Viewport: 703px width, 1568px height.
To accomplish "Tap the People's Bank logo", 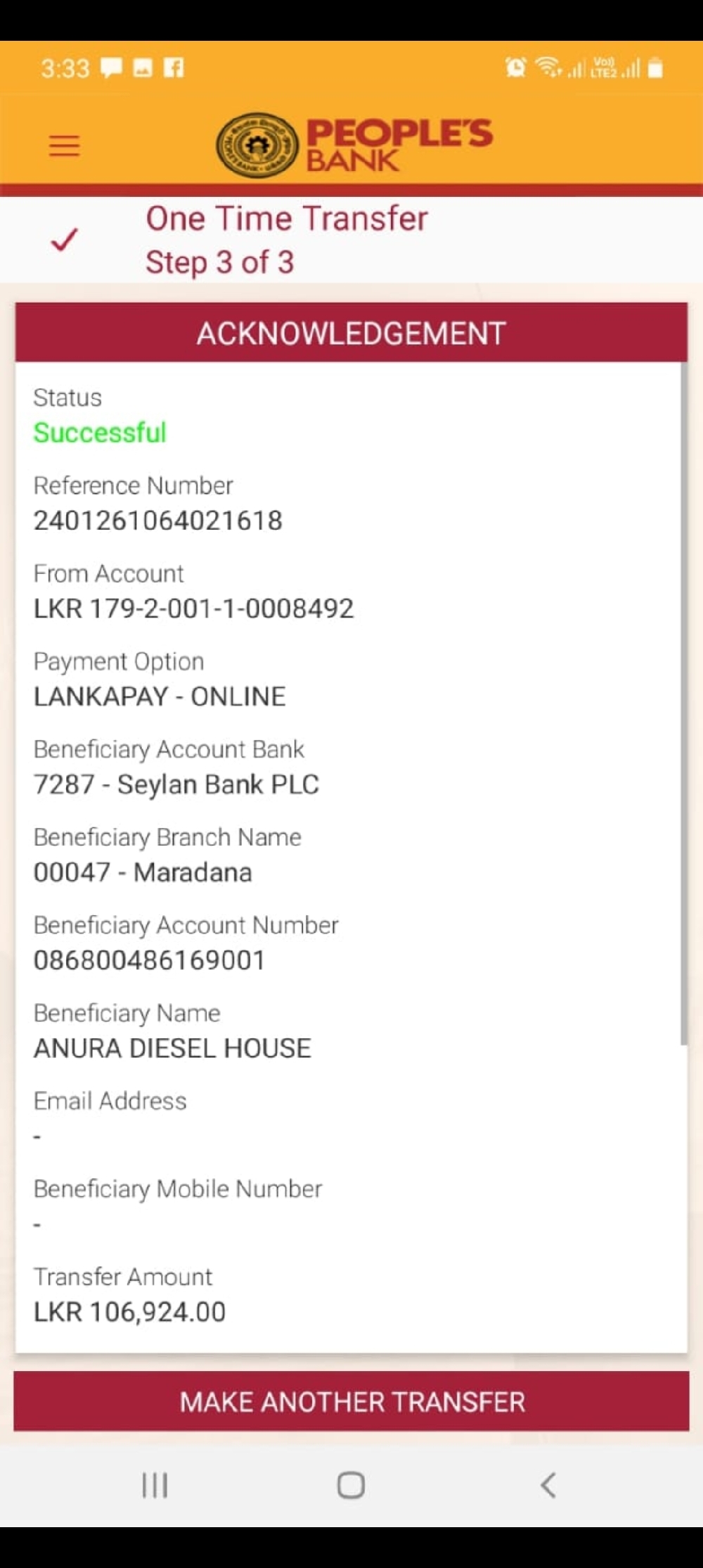I will pyautogui.click(x=354, y=145).
